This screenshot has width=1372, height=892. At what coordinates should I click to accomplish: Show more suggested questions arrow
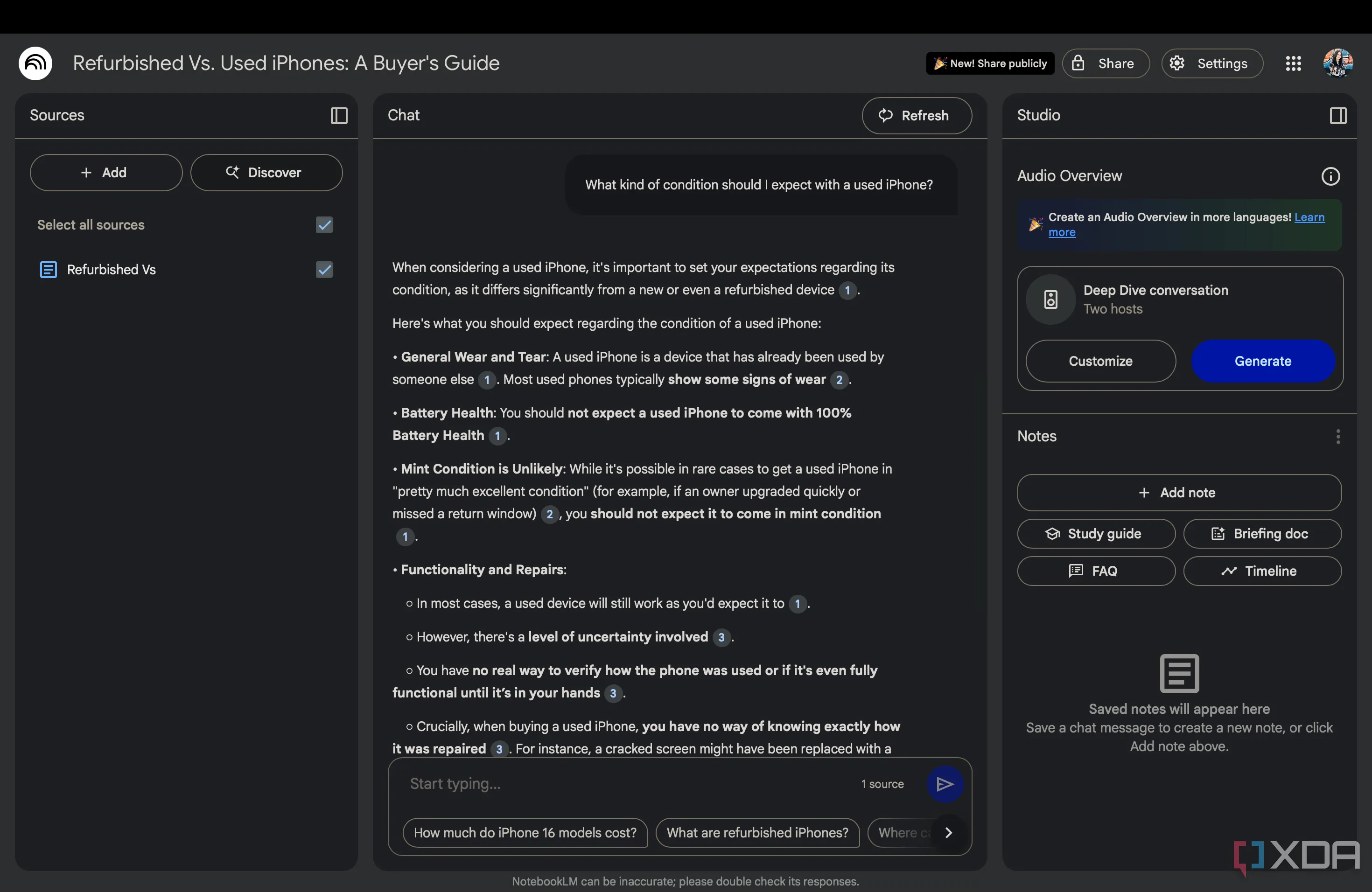pos(948,833)
